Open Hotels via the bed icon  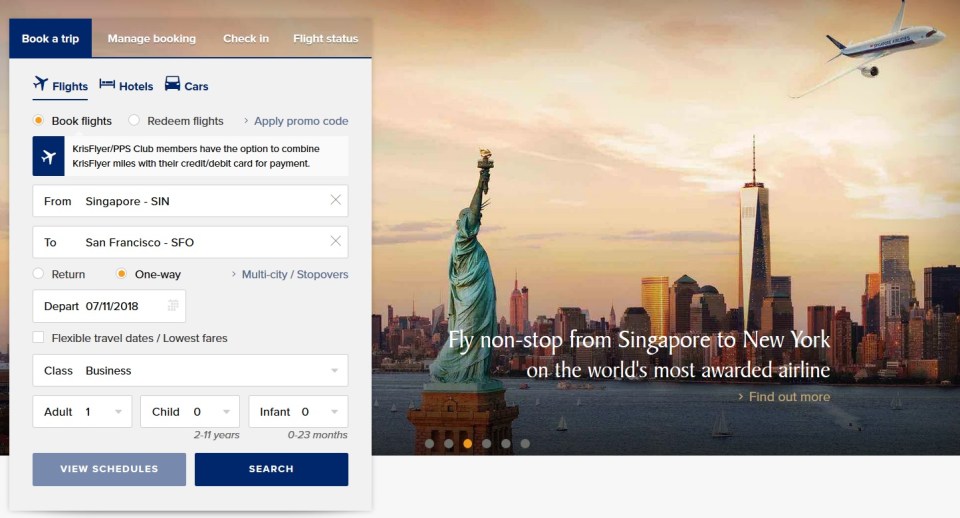pyautogui.click(x=107, y=84)
